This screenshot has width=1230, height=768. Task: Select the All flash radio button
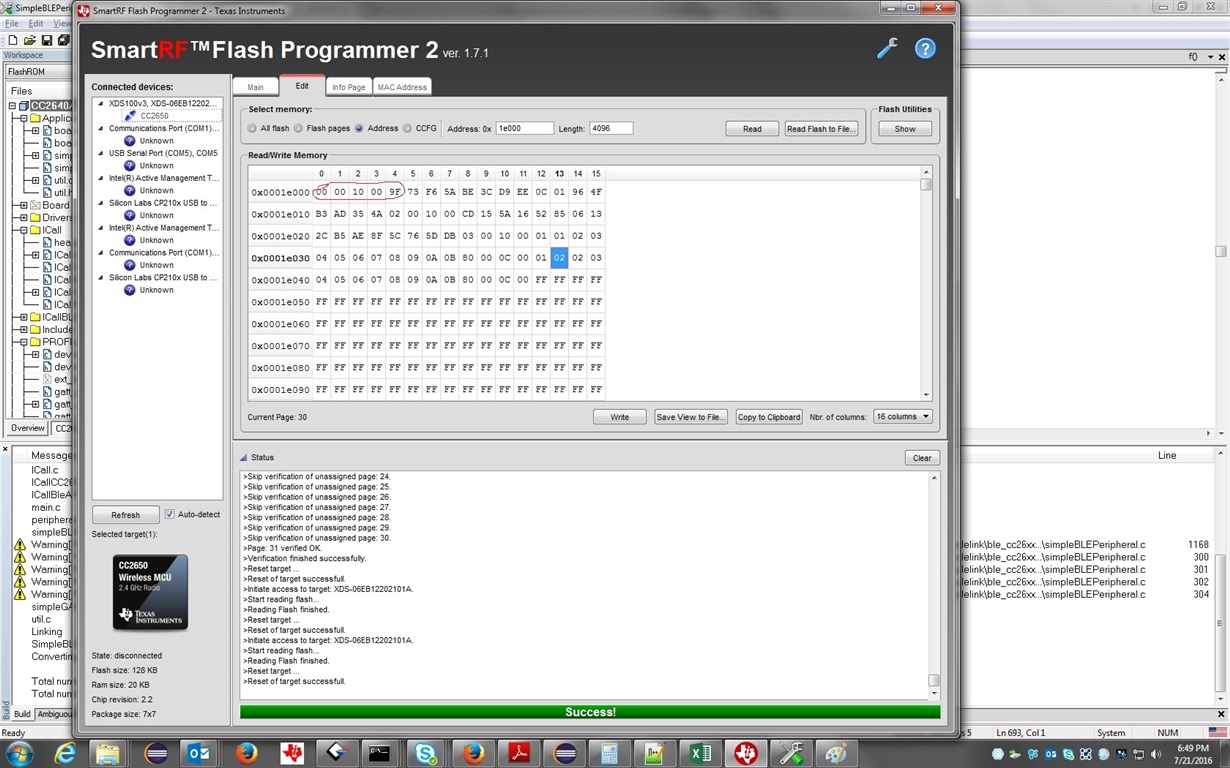252,128
